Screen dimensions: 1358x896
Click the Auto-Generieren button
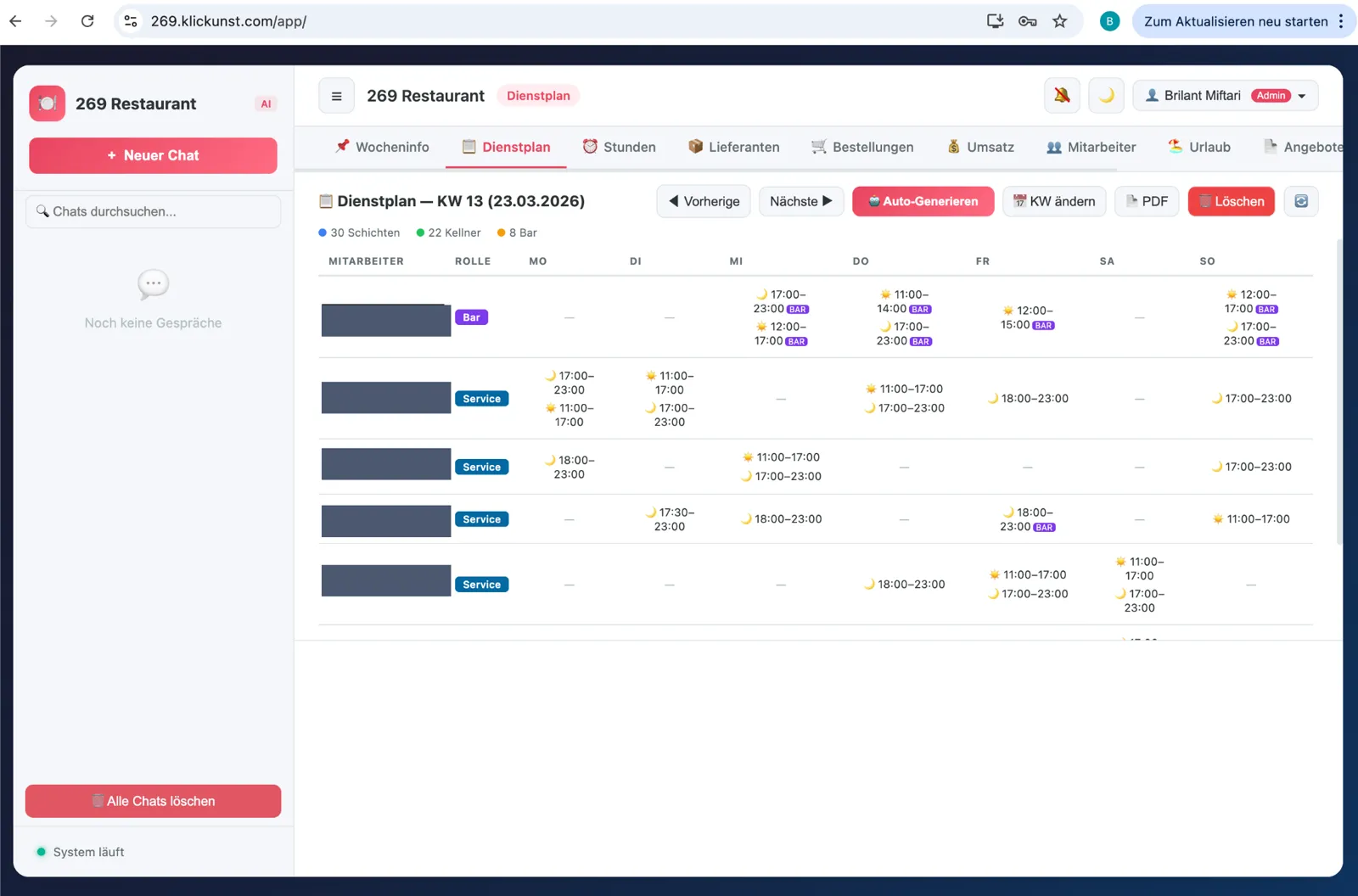point(923,201)
